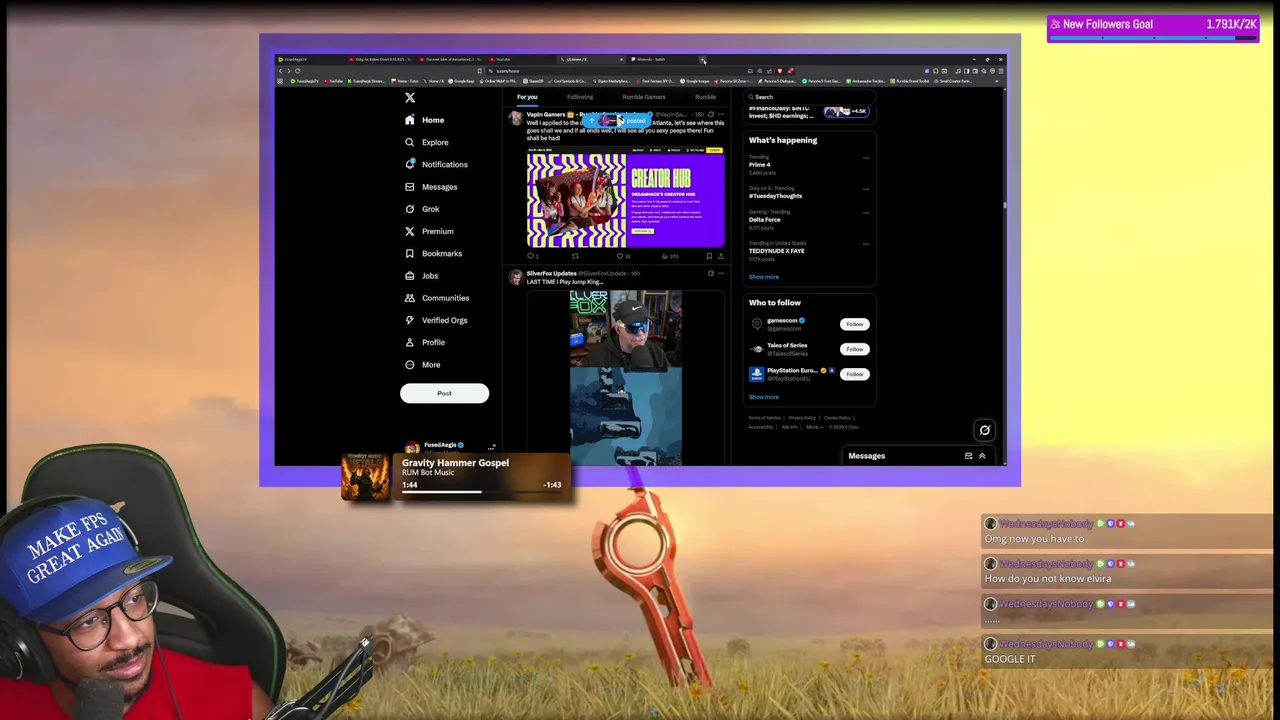1280x720 pixels.
Task: Click Show more under What's happening
Action: tap(764, 277)
